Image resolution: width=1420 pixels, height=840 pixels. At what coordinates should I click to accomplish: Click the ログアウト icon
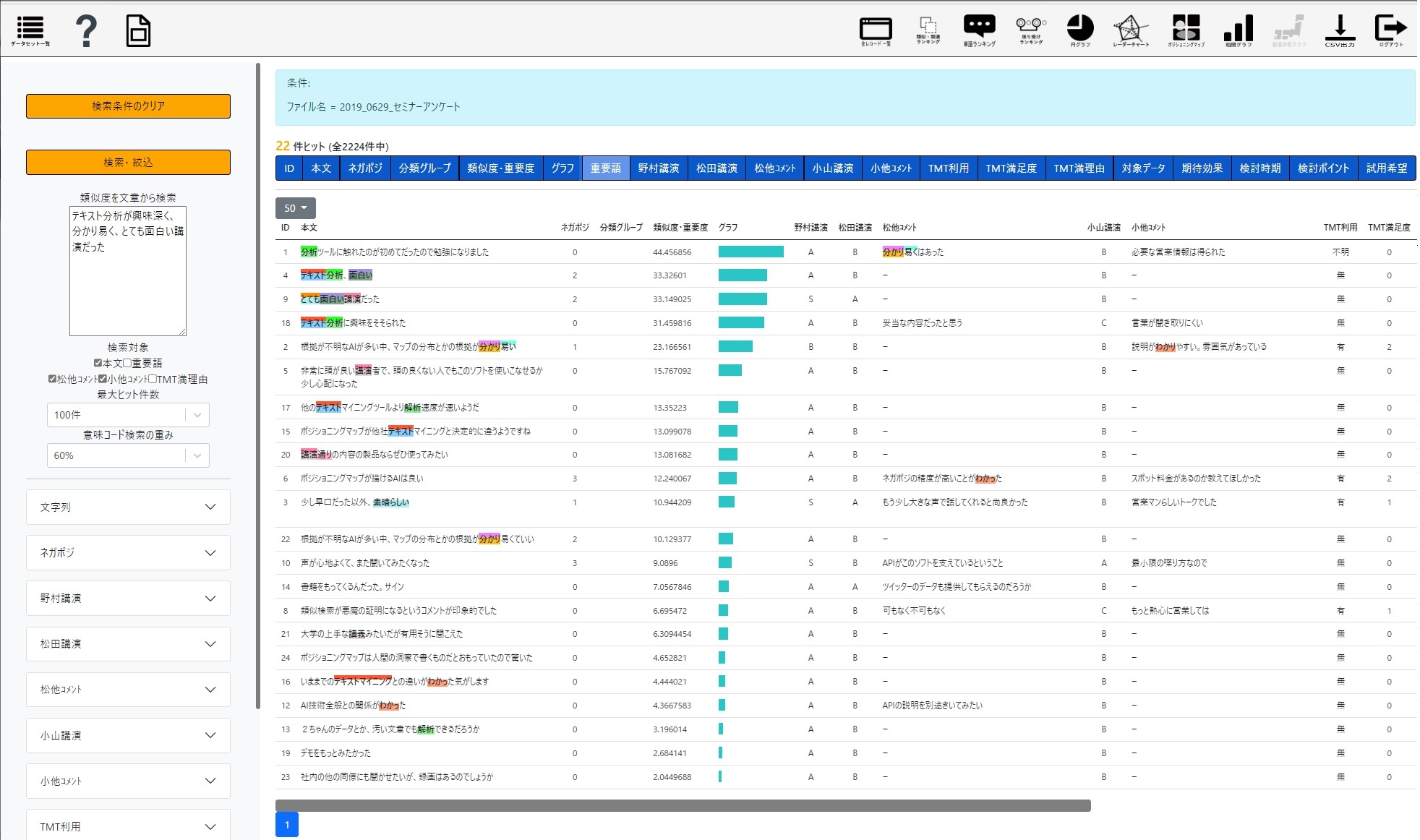click(x=1390, y=30)
